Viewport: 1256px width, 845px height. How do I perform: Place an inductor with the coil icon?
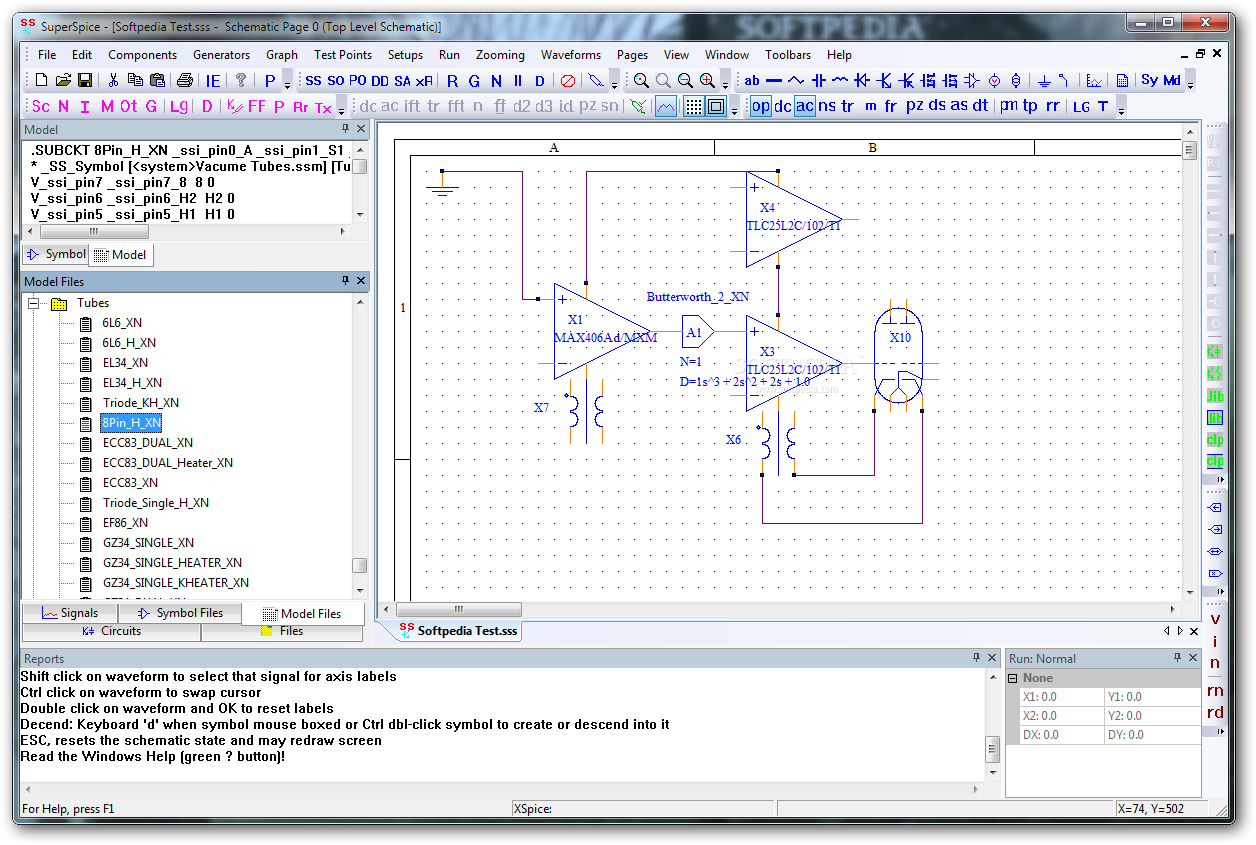[x=840, y=80]
